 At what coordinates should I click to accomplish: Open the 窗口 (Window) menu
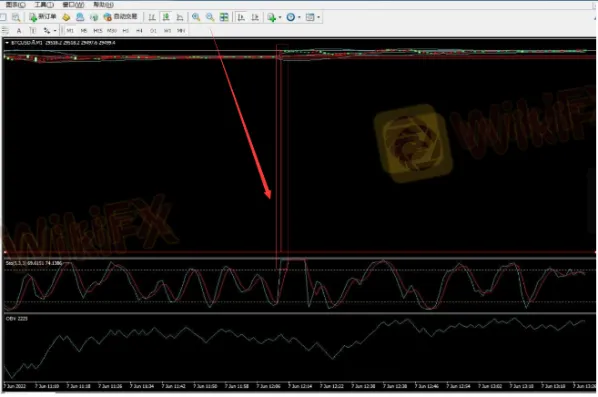pyautogui.click(x=73, y=5)
